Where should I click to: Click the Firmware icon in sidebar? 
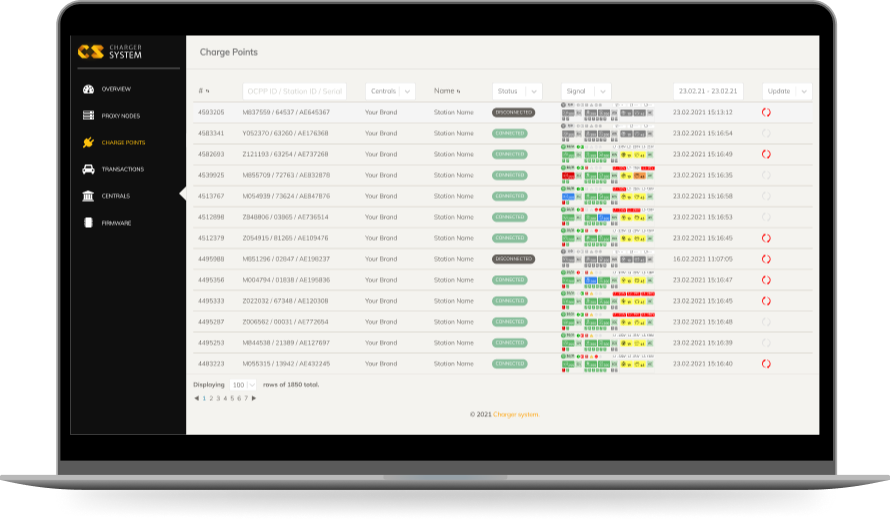[x=88, y=223]
